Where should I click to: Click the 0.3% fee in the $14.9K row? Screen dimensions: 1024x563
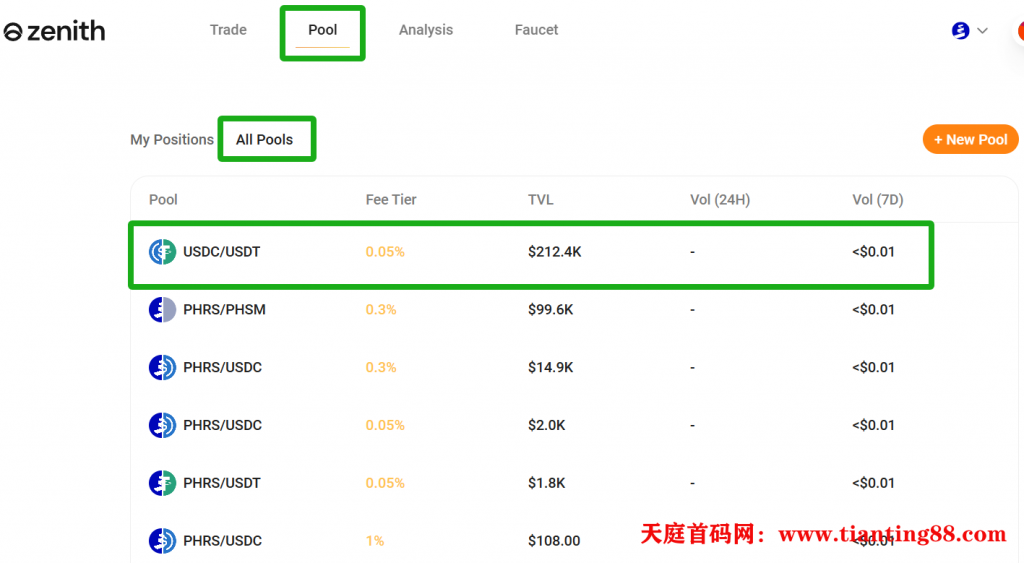click(381, 367)
